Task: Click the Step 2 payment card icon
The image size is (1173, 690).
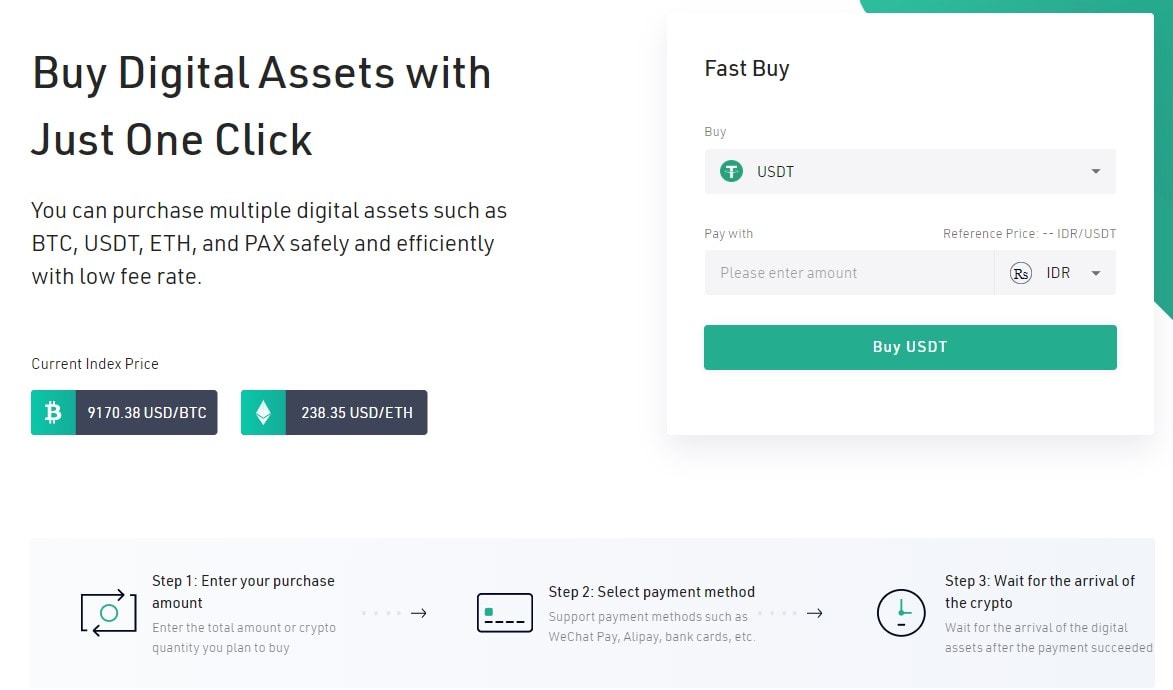Action: tap(505, 613)
